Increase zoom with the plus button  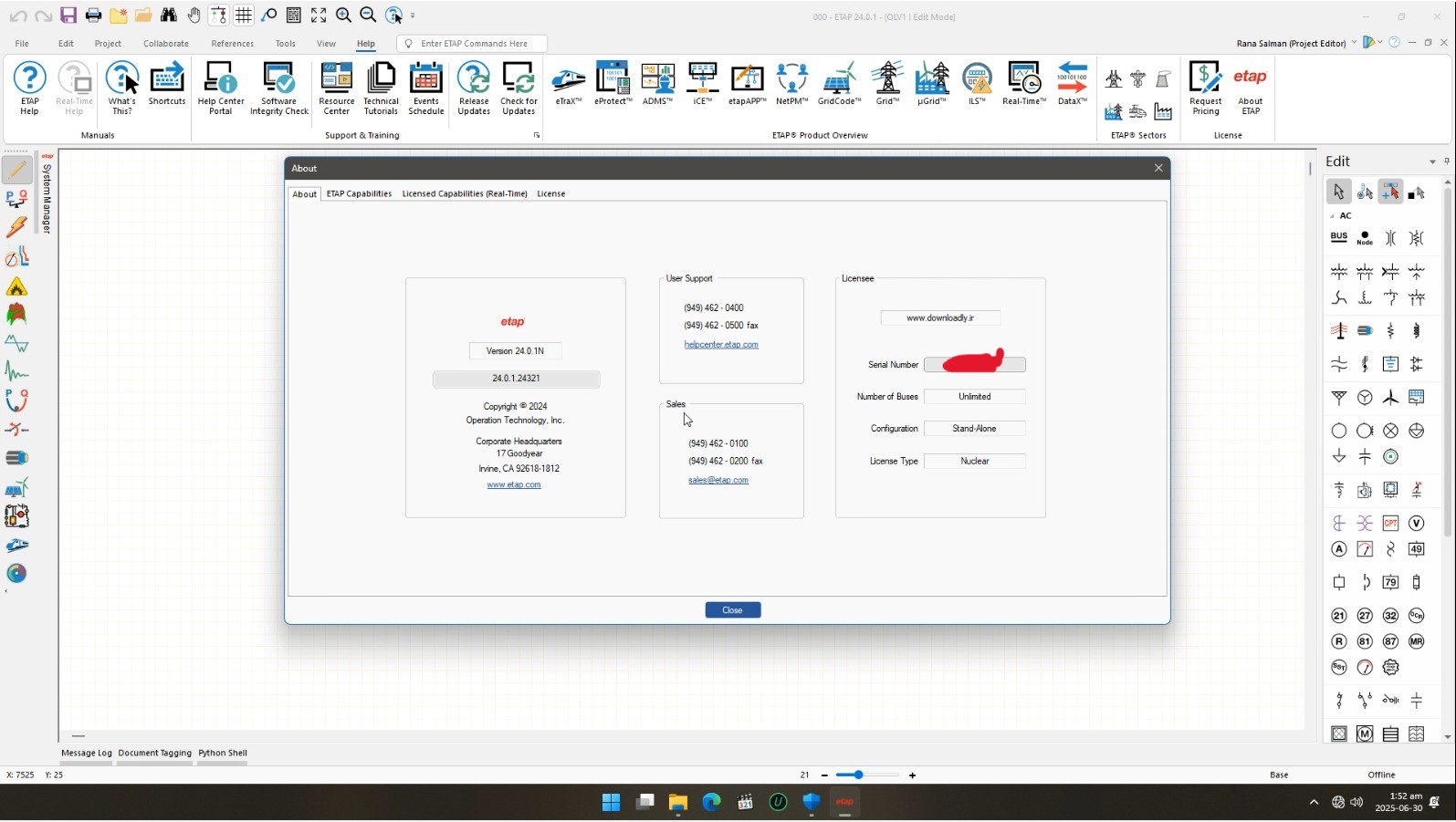point(912,775)
